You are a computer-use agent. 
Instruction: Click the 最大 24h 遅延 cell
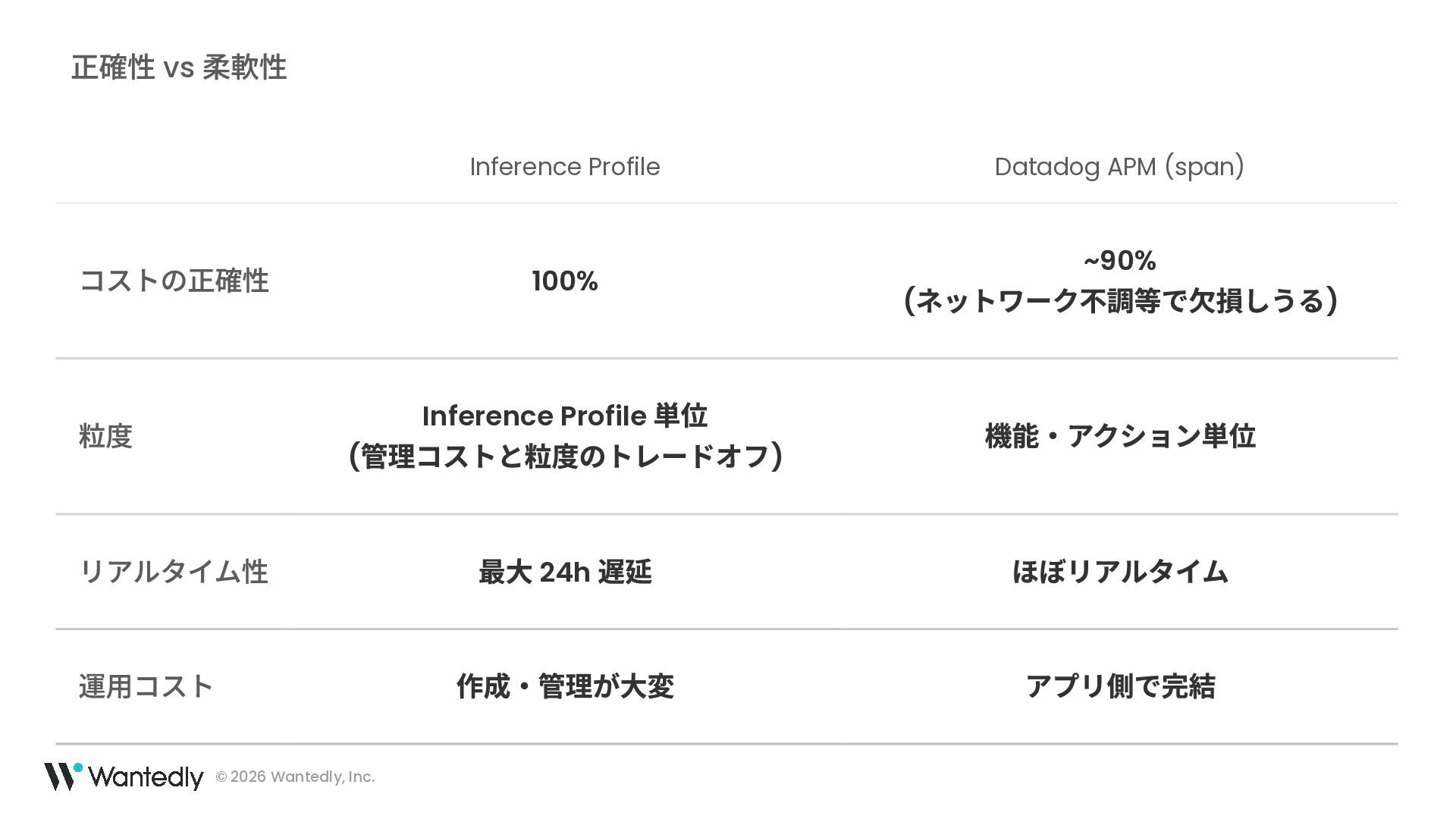564,572
